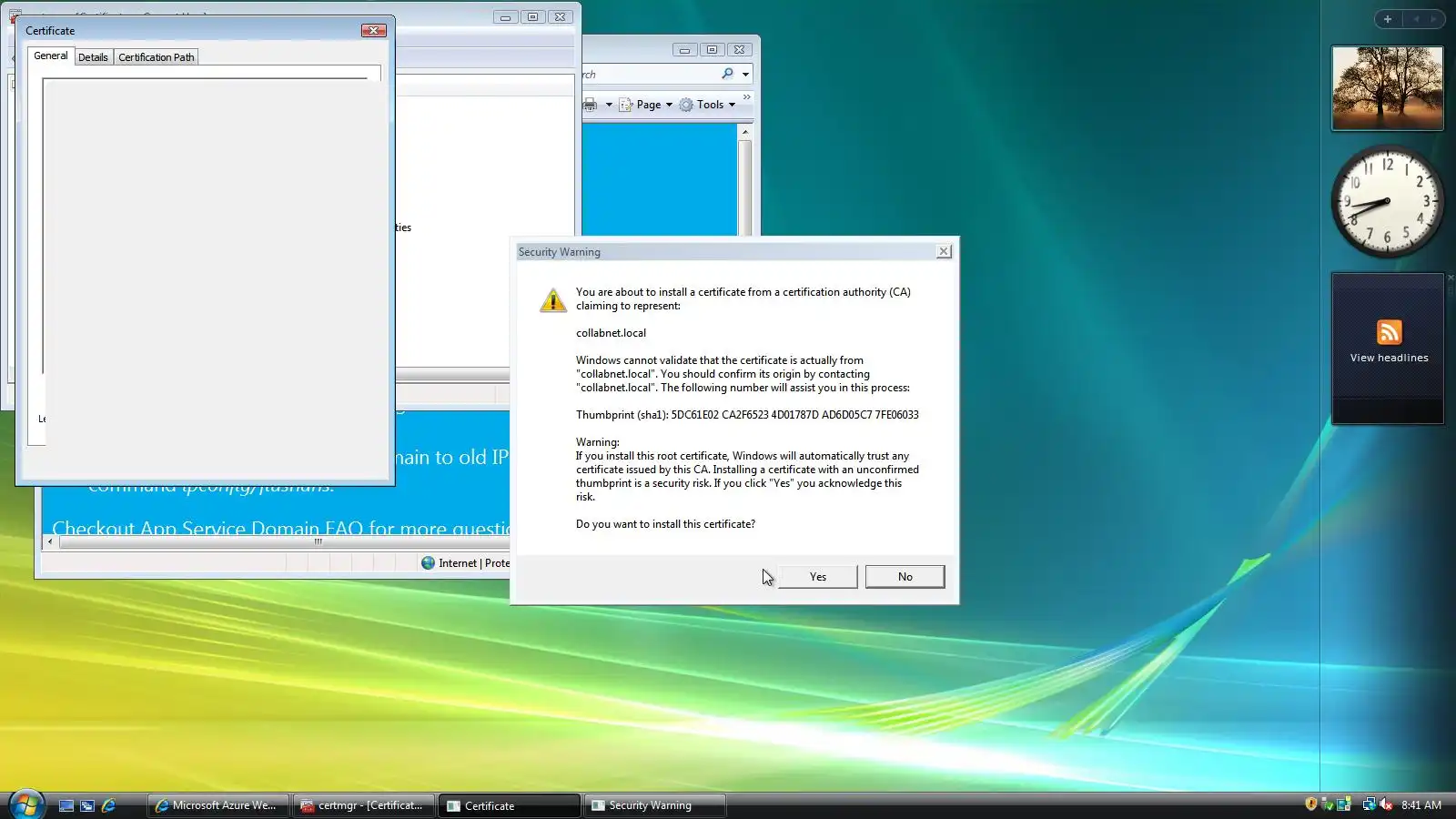Click the Internet Explorer search magnifier icon
Screen dimensions: 1456x819
[727, 74]
